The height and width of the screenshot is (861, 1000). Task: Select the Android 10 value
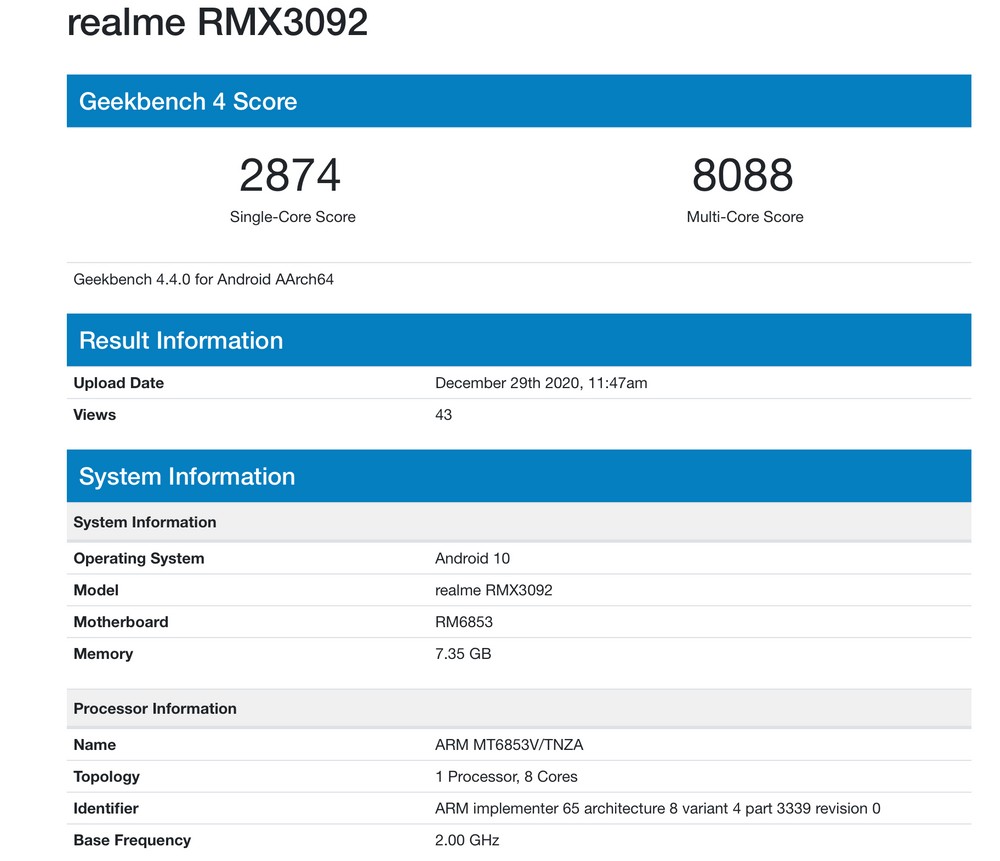473,558
